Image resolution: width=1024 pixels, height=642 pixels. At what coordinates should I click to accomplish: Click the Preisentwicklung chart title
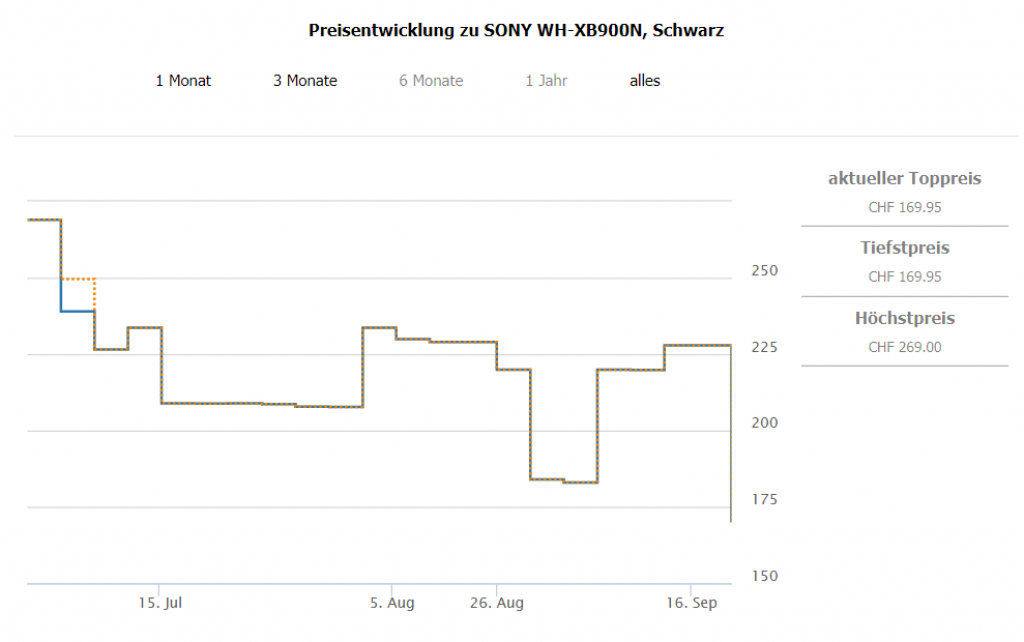coord(516,31)
